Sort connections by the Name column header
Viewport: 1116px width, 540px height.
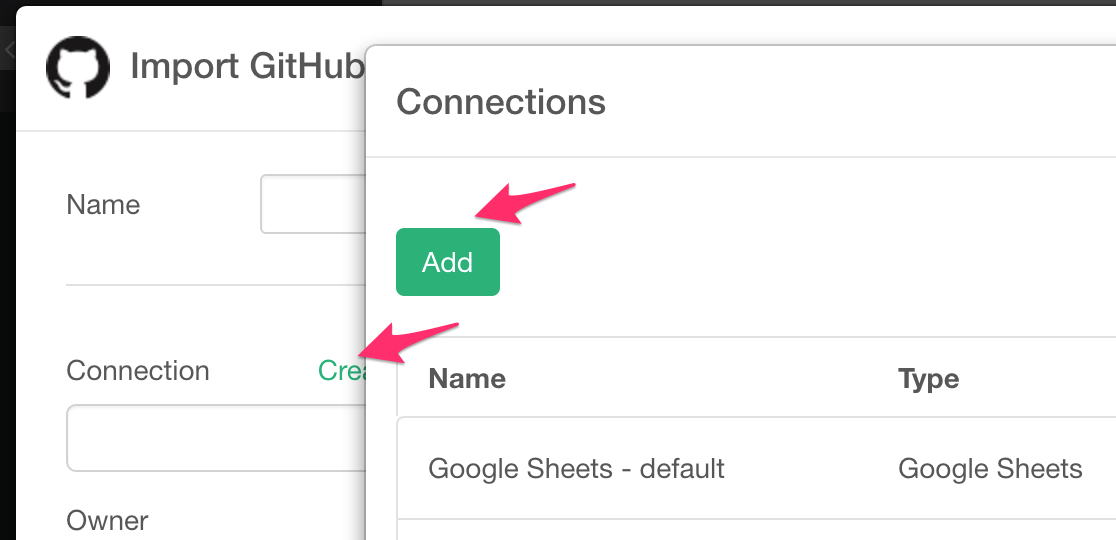pos(467,378)
